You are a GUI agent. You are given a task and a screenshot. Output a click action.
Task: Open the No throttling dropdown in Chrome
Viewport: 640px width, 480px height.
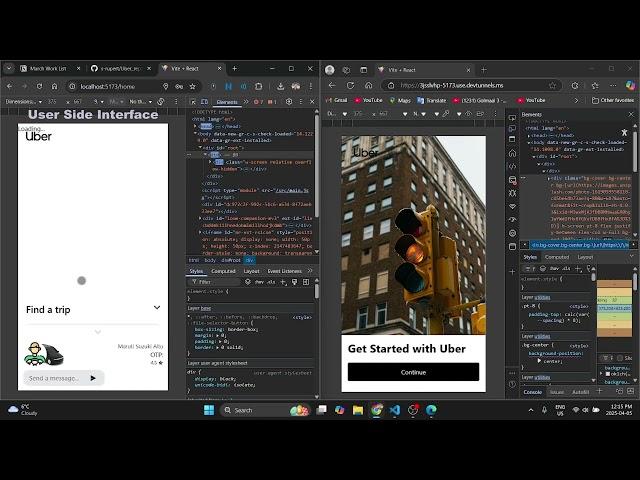[140, 102]
